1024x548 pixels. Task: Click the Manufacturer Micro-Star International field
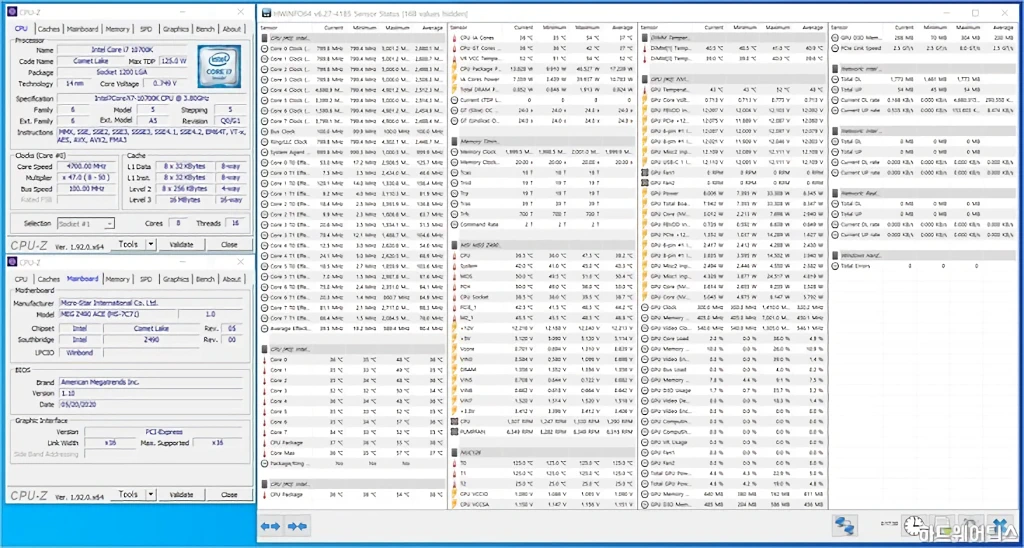(150, 303)
